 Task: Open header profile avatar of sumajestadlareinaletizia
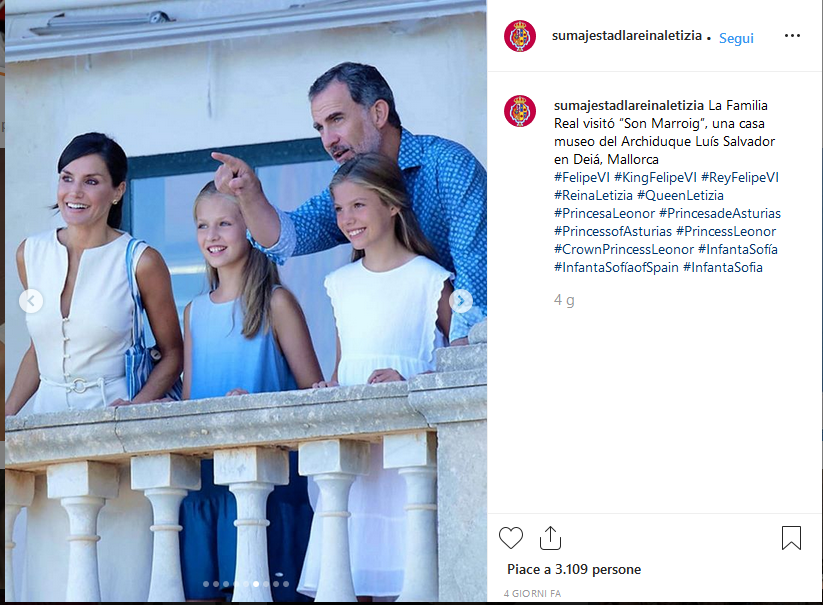pos(520,36)
